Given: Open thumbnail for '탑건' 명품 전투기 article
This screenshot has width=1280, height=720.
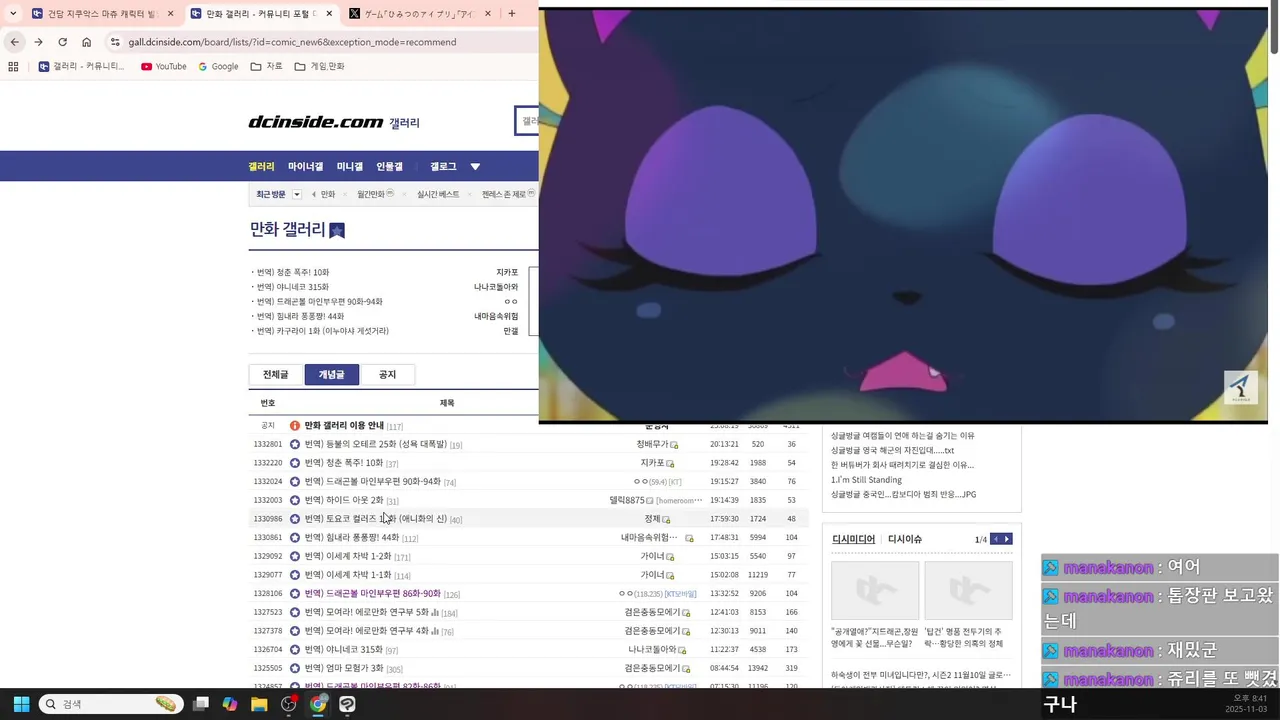Looking at the screenshot, I should point(968,590).
